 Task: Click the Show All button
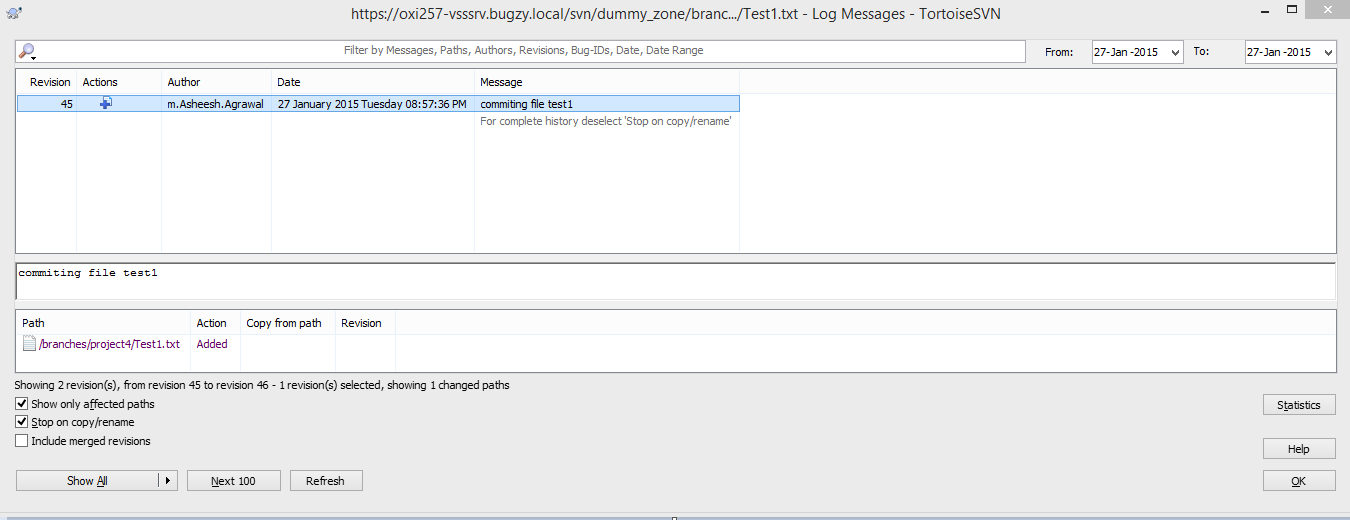pyautogui.click(x=87, y=481)
